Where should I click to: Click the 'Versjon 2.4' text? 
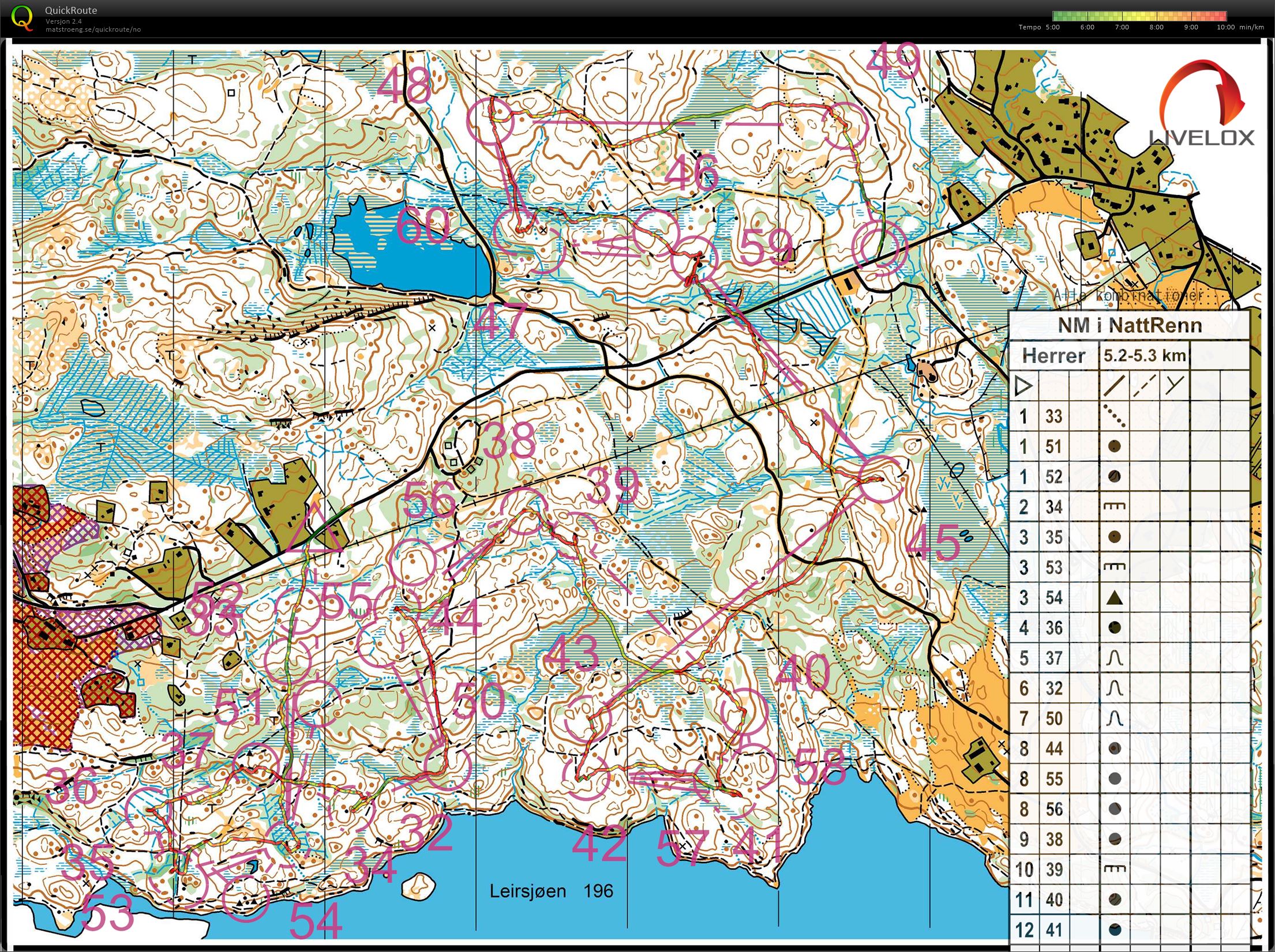(63, 21)
